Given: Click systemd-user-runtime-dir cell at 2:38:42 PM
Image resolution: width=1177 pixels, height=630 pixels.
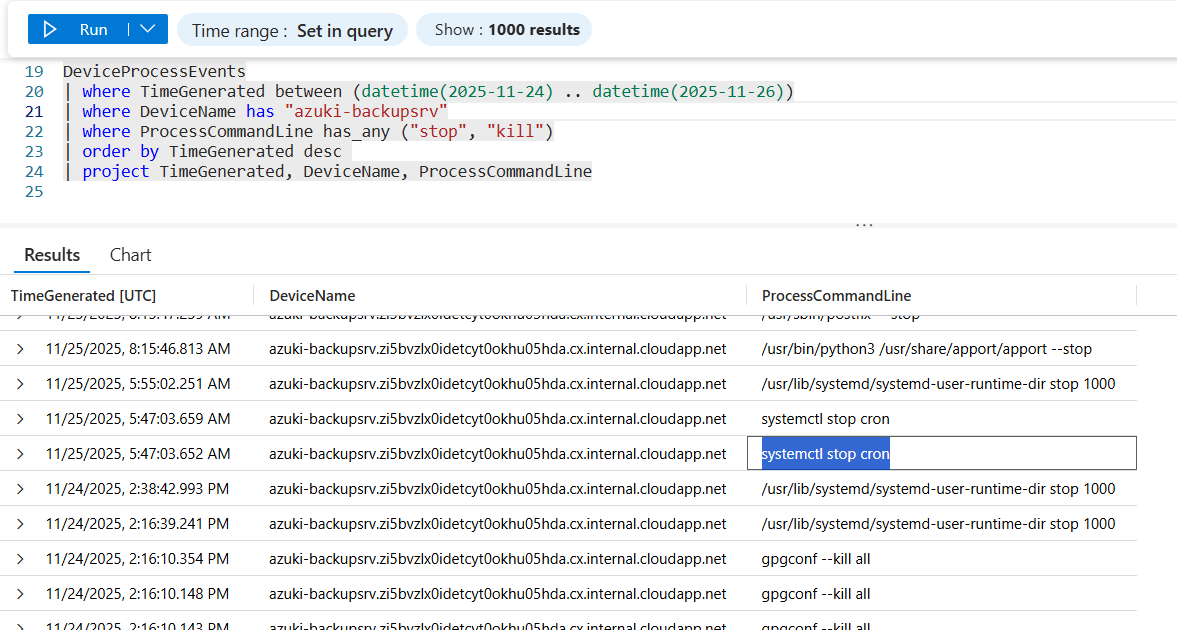Looking at the screenshot, I should pos(938,489).
